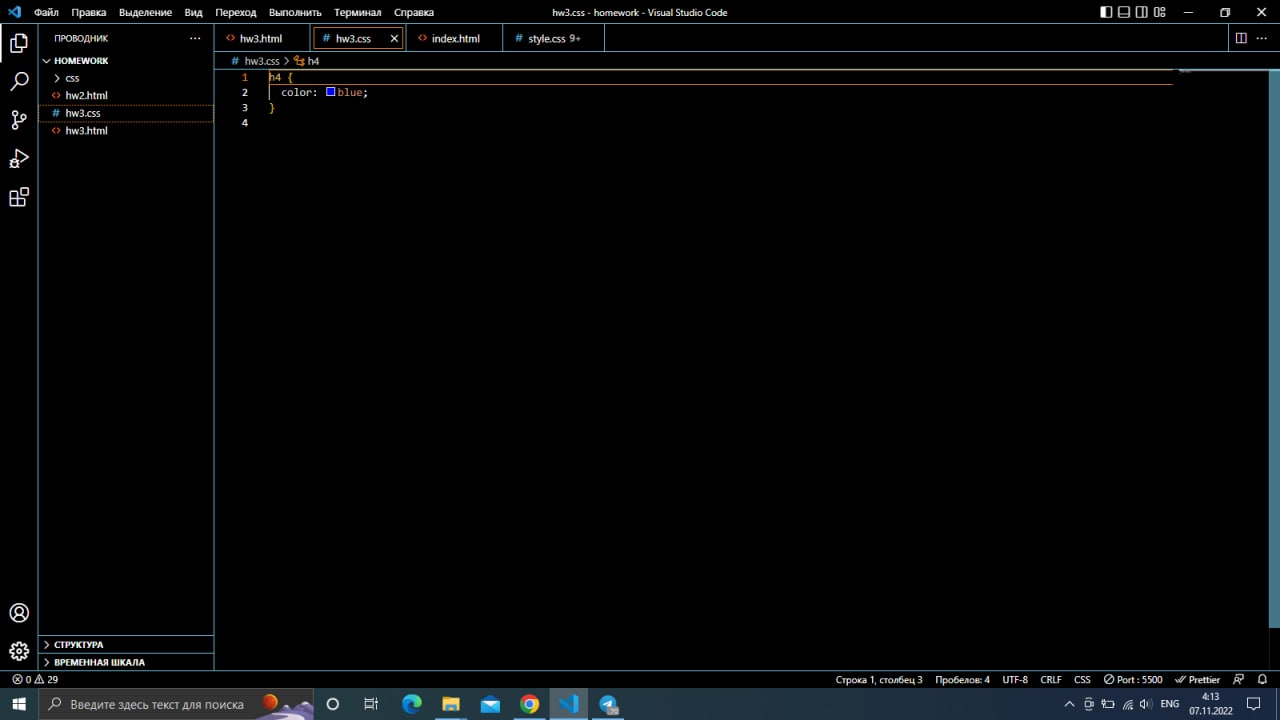Click the Prettier status bar button

point(1197,679)
